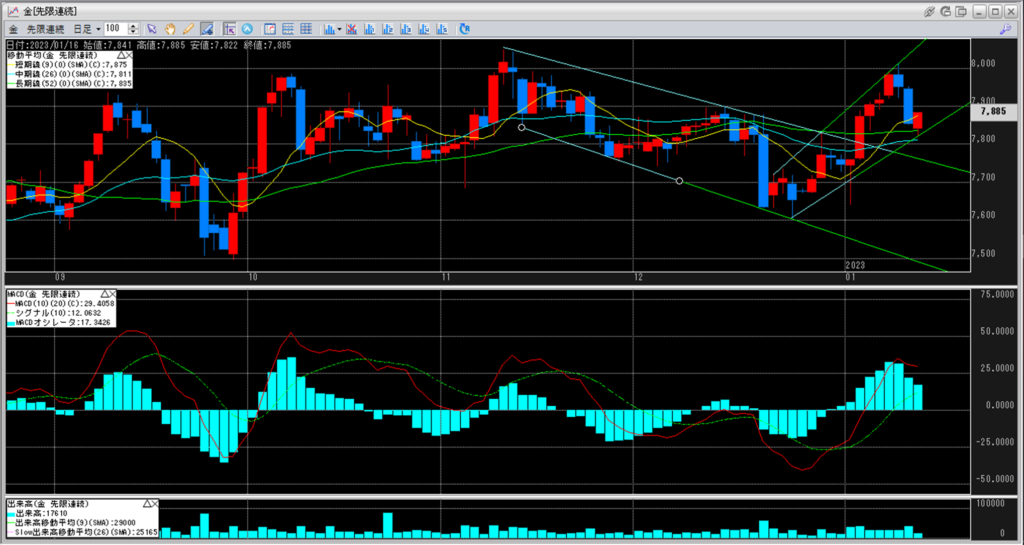
Task: Open the wrench settings icon
Action: (x=1006, y=29)
